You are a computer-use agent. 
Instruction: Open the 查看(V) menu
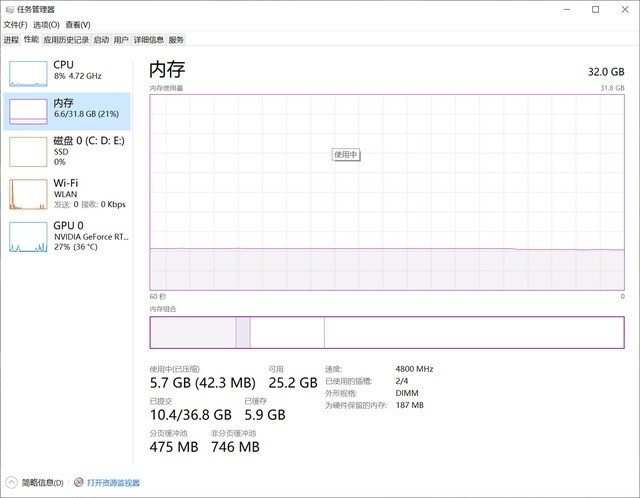77,24
